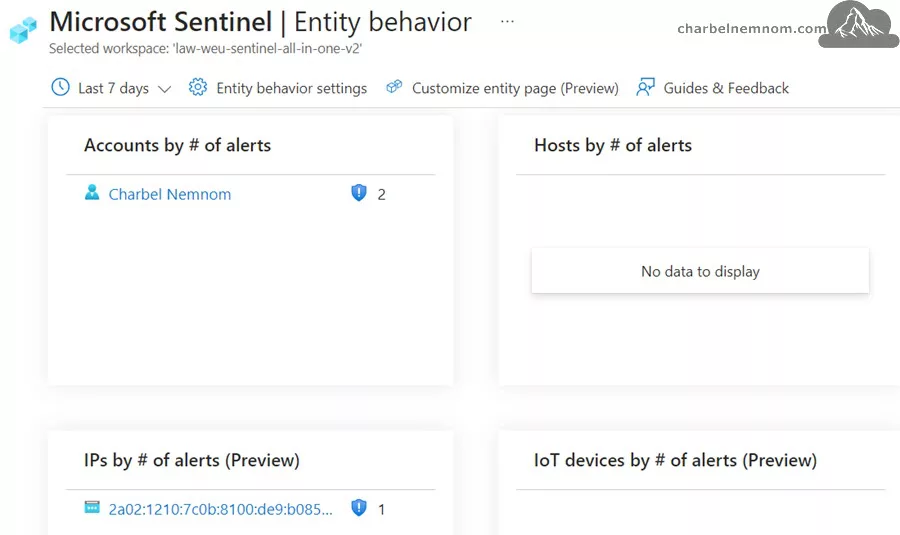Click the alert shield icon in the IP row
This screenshot has width=900, height=535.
[x=359, y=507]
